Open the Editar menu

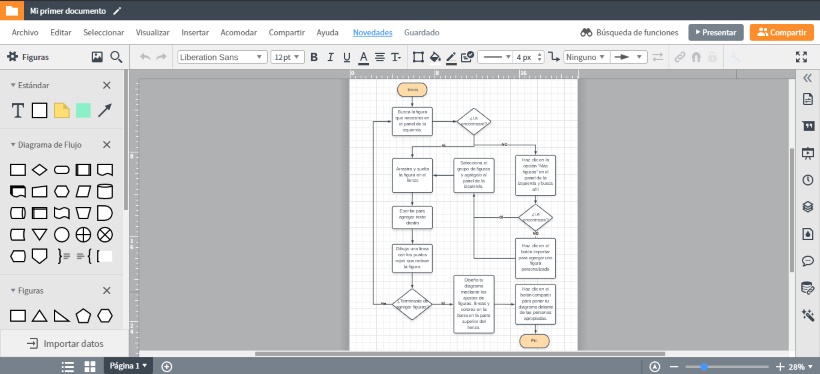pyautogui.click(x=61, y=32)
